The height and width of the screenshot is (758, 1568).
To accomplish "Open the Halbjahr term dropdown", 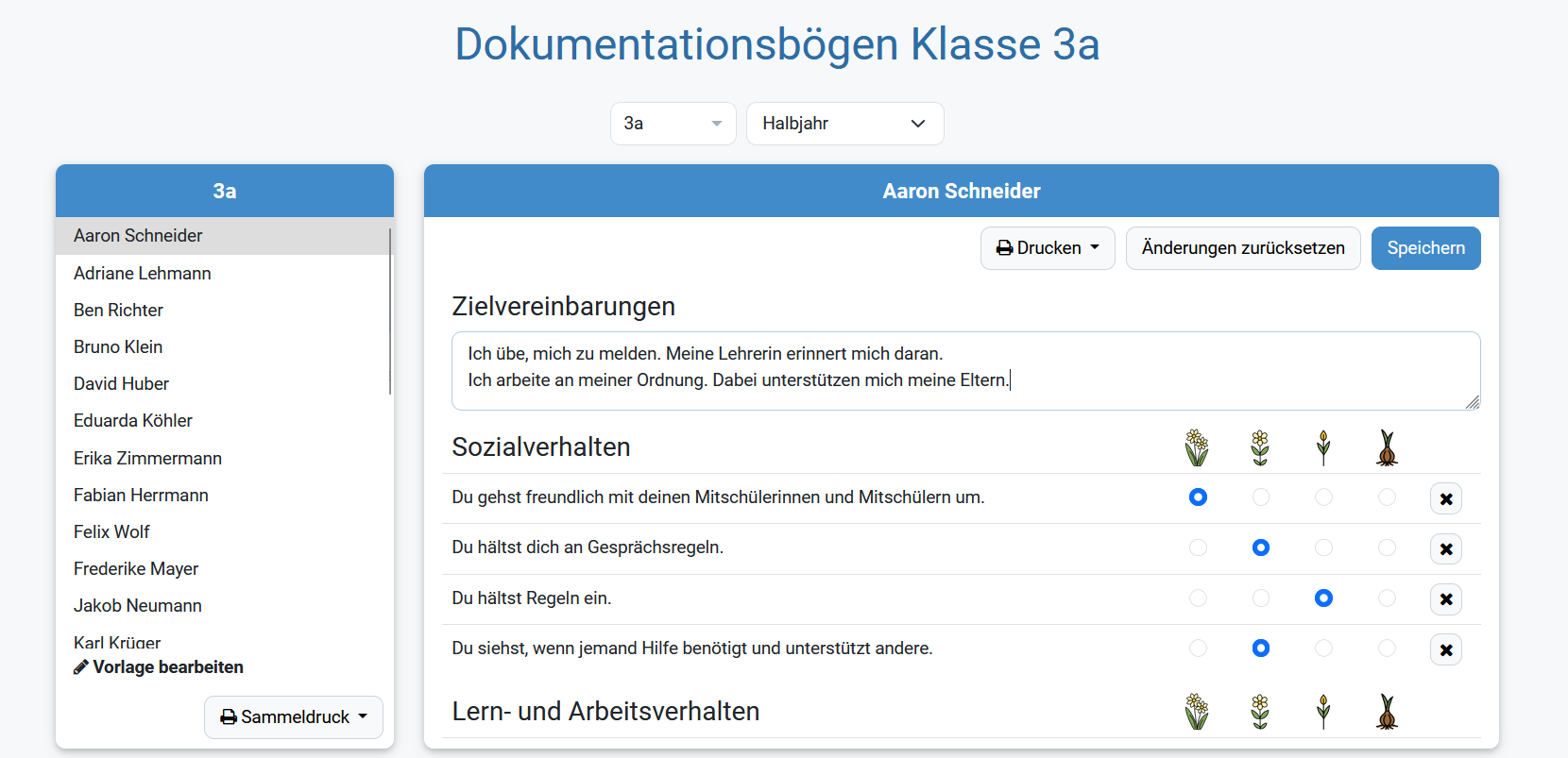I will (845, 124).
